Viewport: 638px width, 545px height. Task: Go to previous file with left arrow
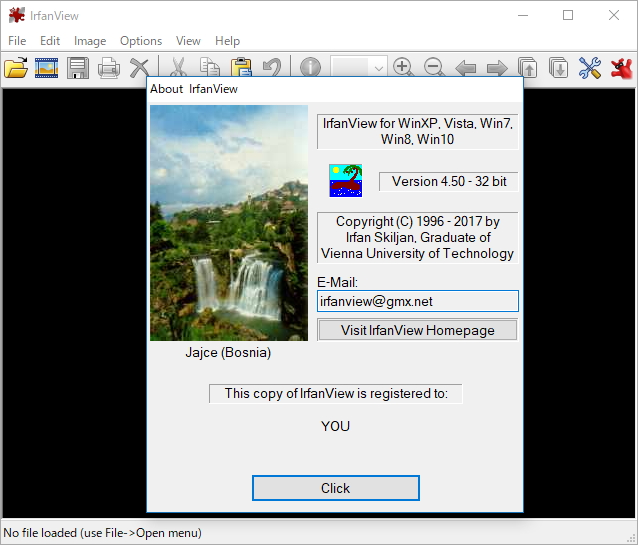[x=465, y=68]
